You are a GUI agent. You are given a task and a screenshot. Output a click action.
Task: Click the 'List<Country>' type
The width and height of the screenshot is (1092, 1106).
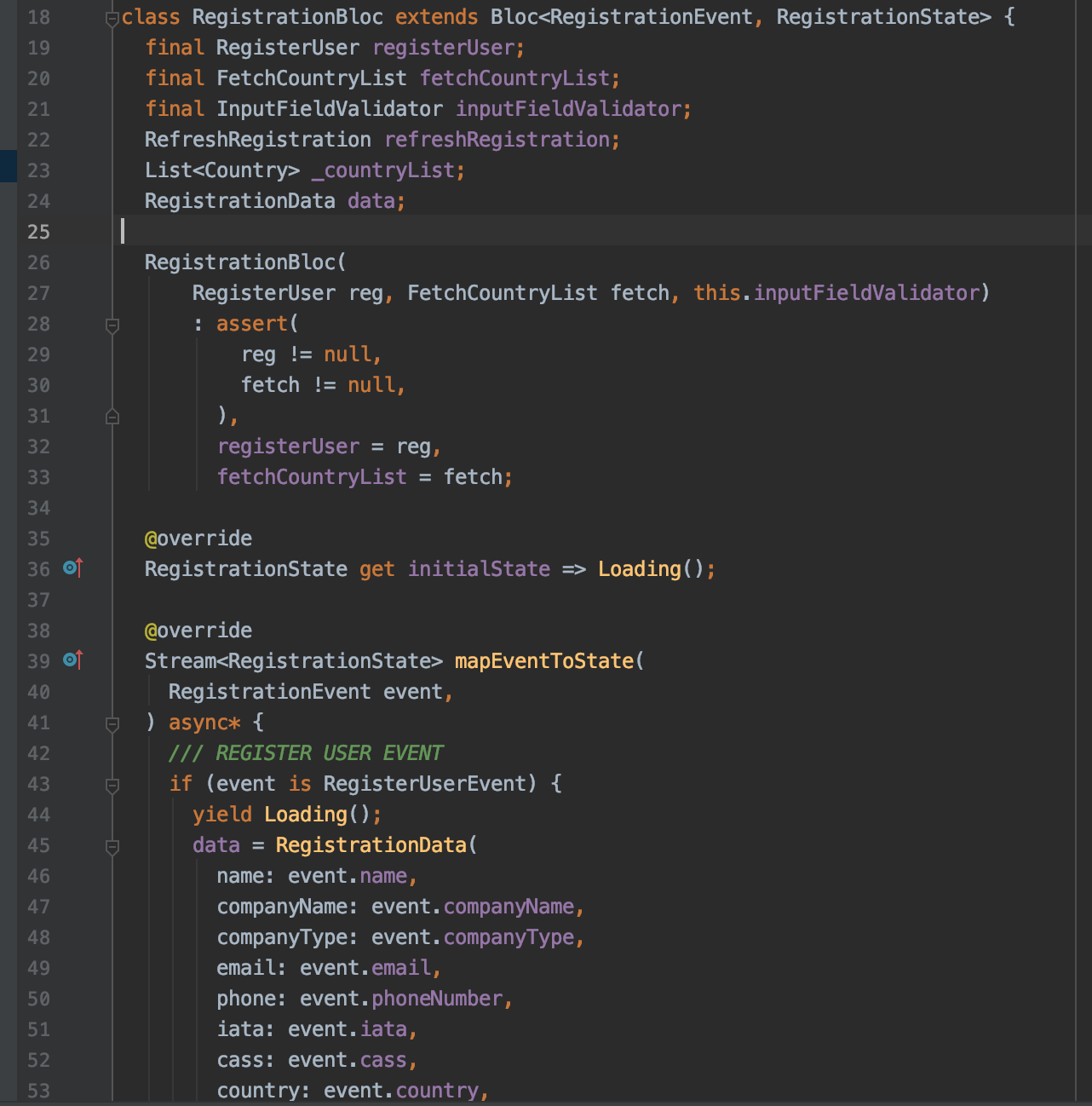[222, 170]
